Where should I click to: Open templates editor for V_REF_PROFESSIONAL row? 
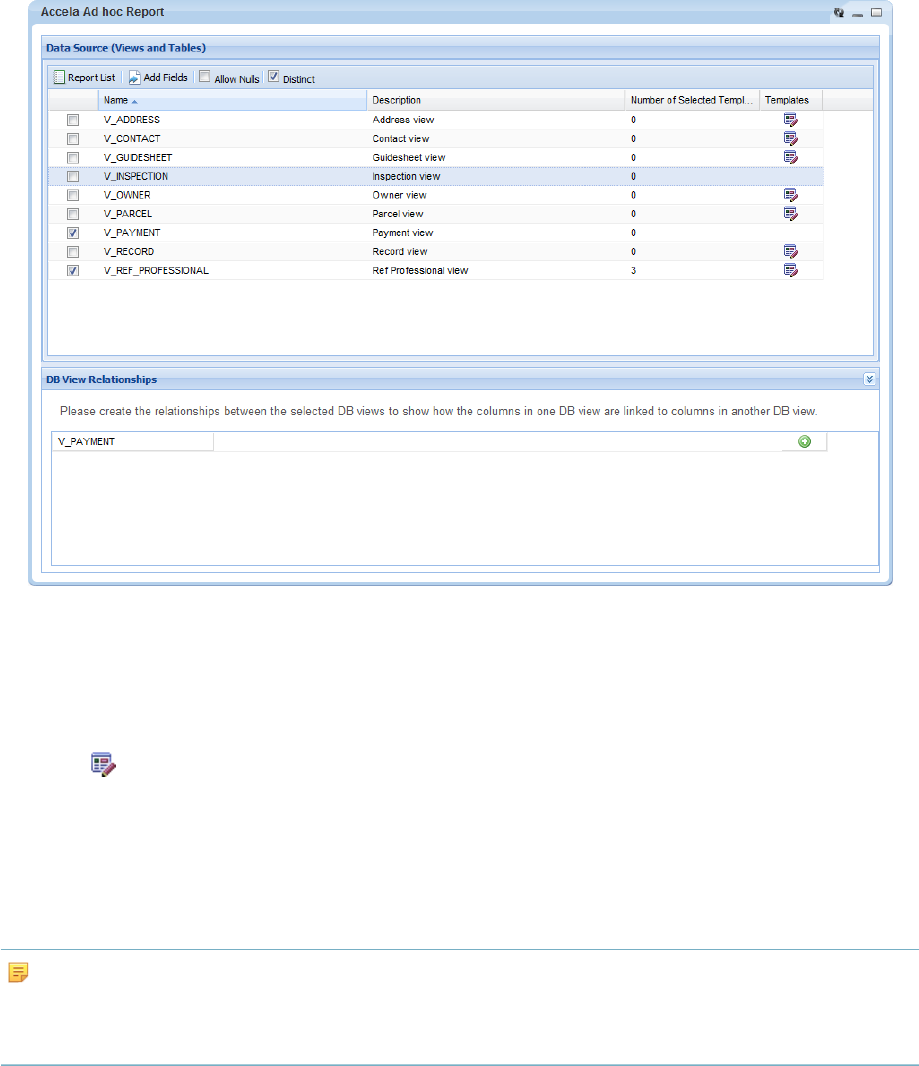(791, 271)
